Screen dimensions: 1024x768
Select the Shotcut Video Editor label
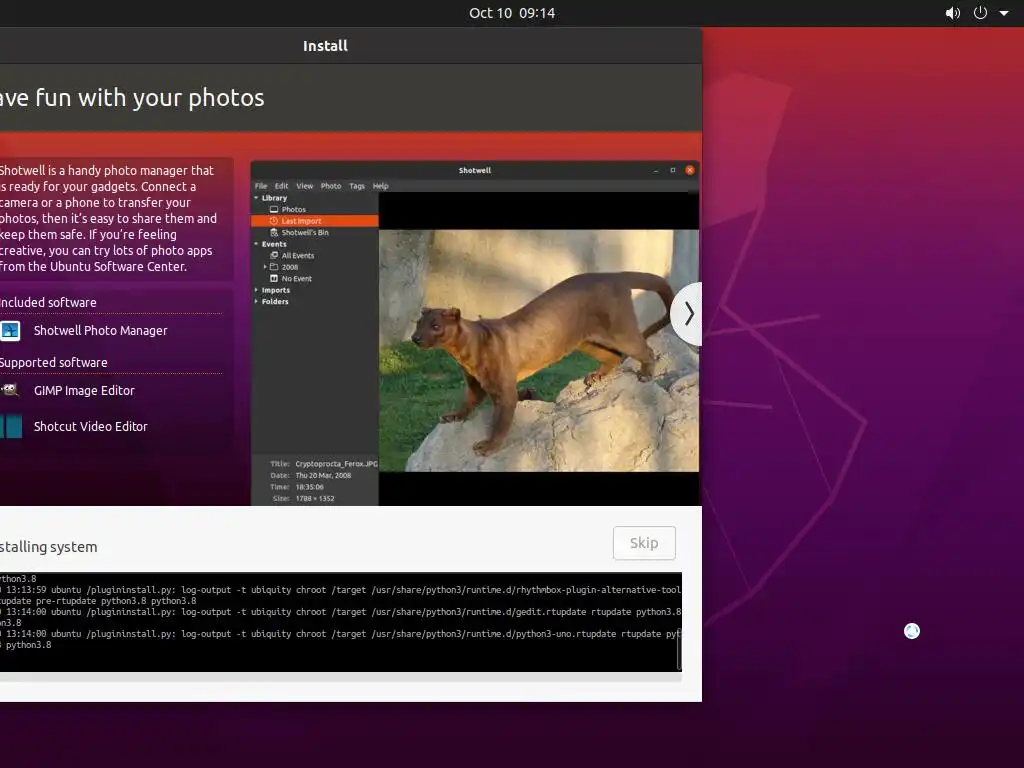(91, 426)
